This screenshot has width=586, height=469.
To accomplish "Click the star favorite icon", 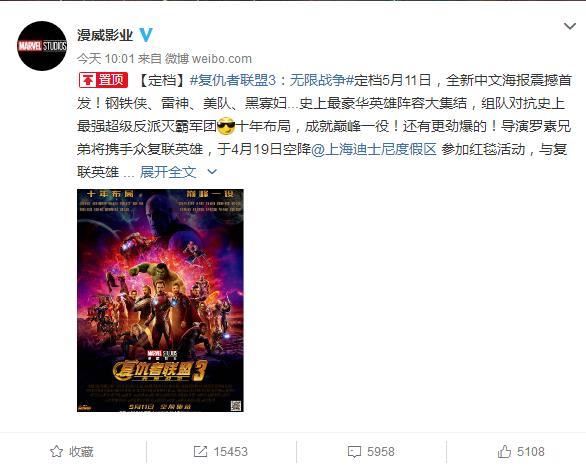I will tap(56, 451).
